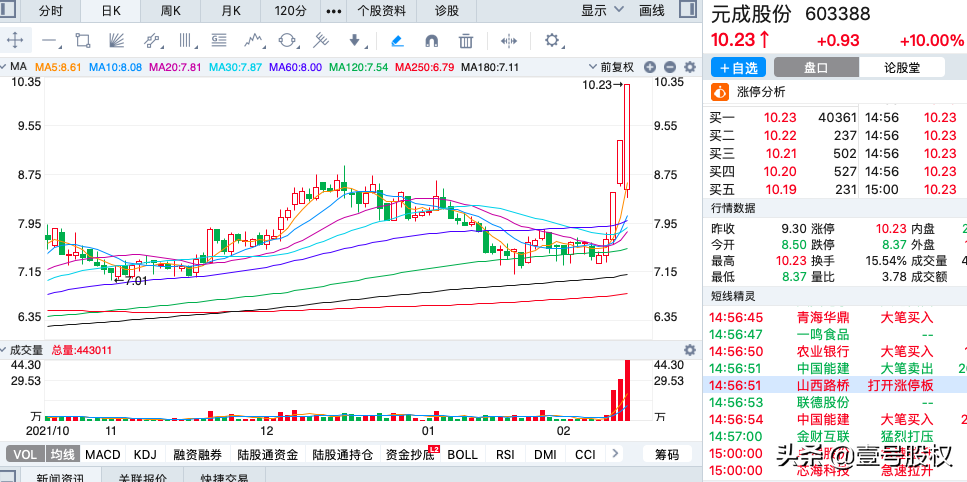Select the channel line drawing tool
This screenshot has width=967, height=482.
152,41
